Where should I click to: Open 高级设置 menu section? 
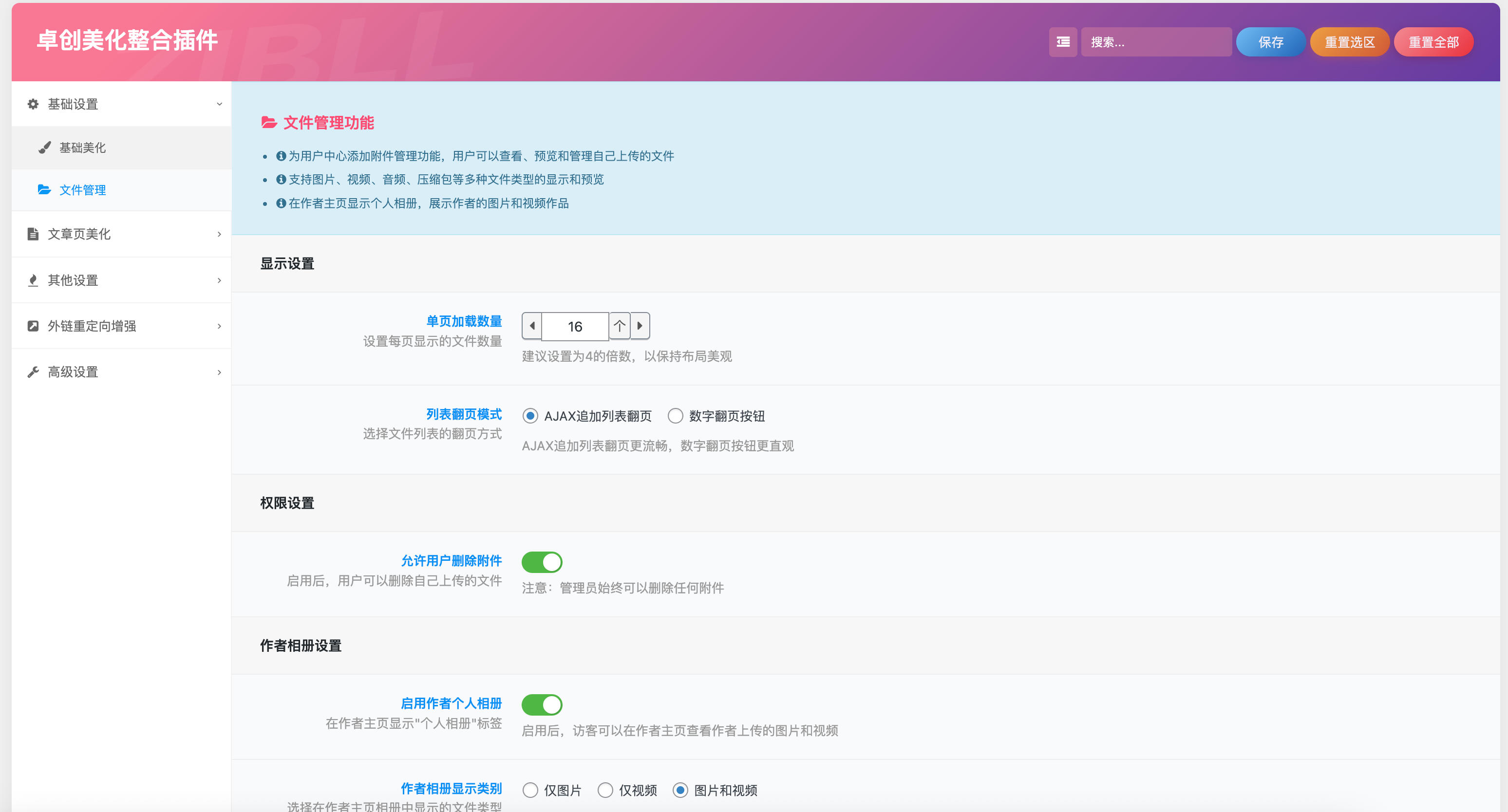pos(122,372)
